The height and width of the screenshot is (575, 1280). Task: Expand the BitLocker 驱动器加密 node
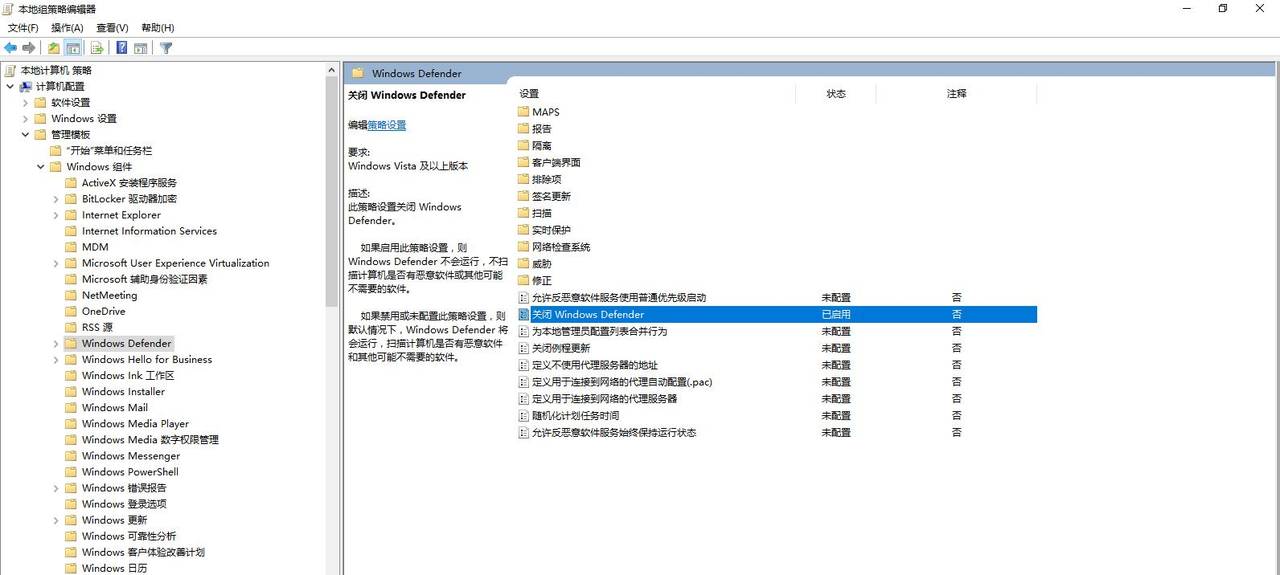click(x=56, y=199)
